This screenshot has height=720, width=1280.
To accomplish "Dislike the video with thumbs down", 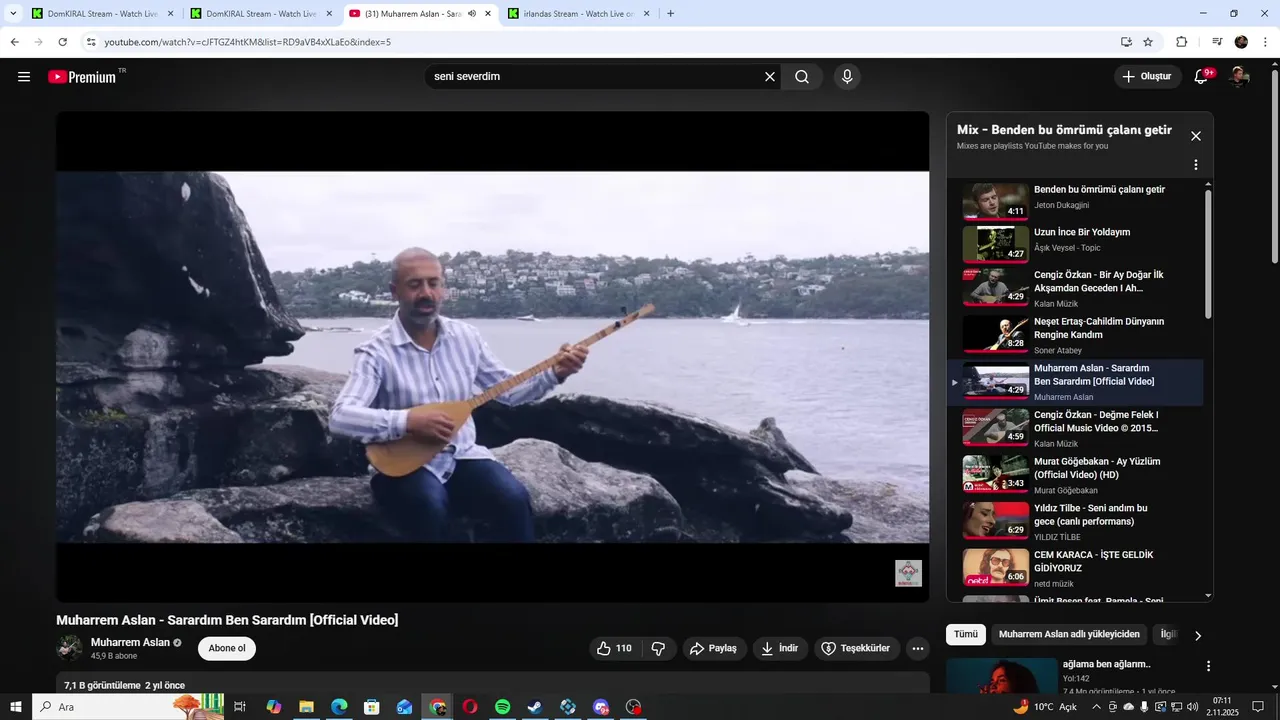I will point(659,648).
